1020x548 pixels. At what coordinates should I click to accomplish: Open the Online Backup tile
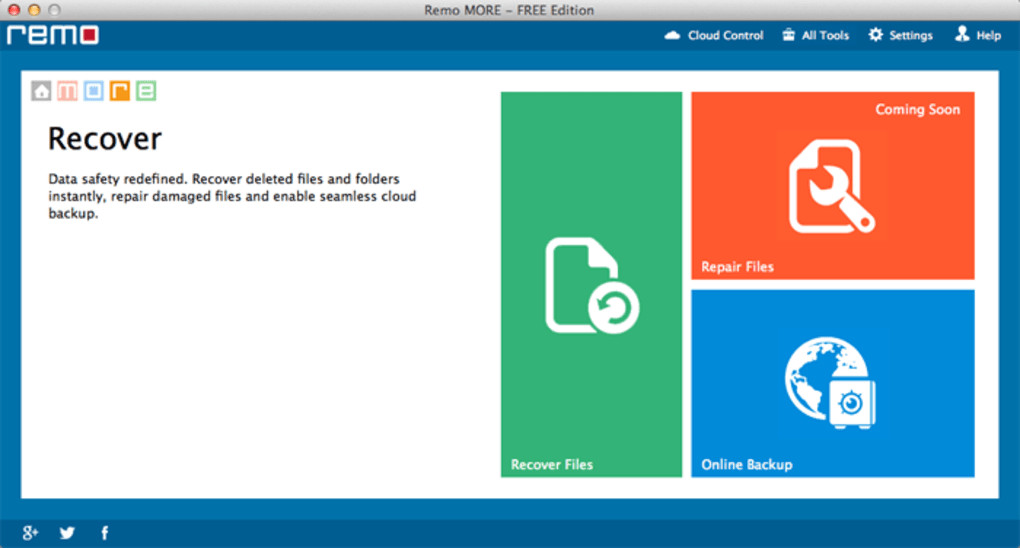click(x=833, y=383)
